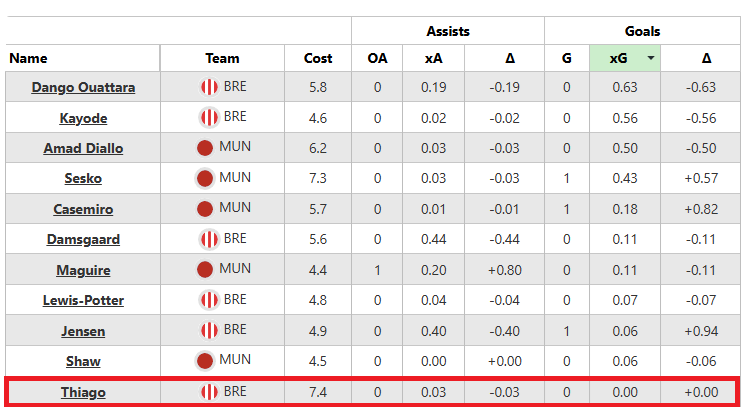Click Manchester United badge in Maguire row
Viewport: 741px width, 407px height.
[205, 269]
